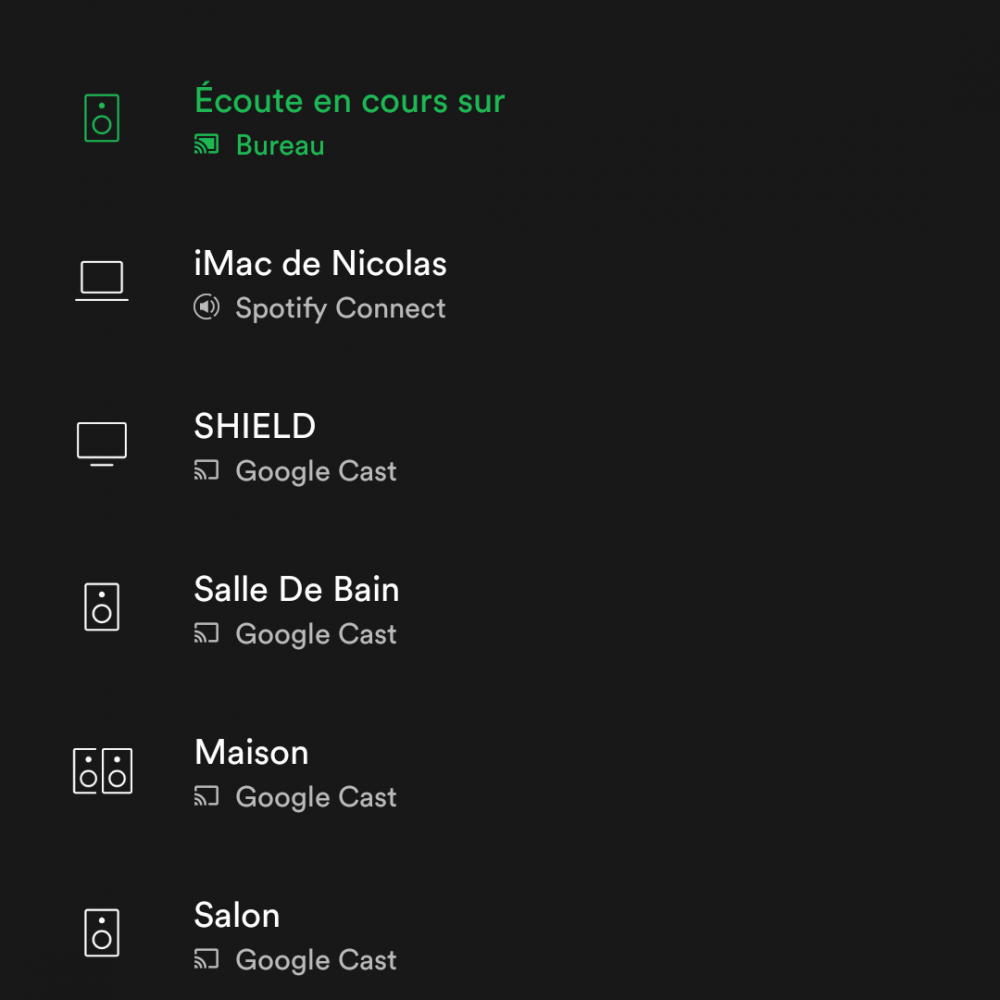1000x1000 pixels.
Task: Click the cast icon under SHIELD
Action: point(207,471)
